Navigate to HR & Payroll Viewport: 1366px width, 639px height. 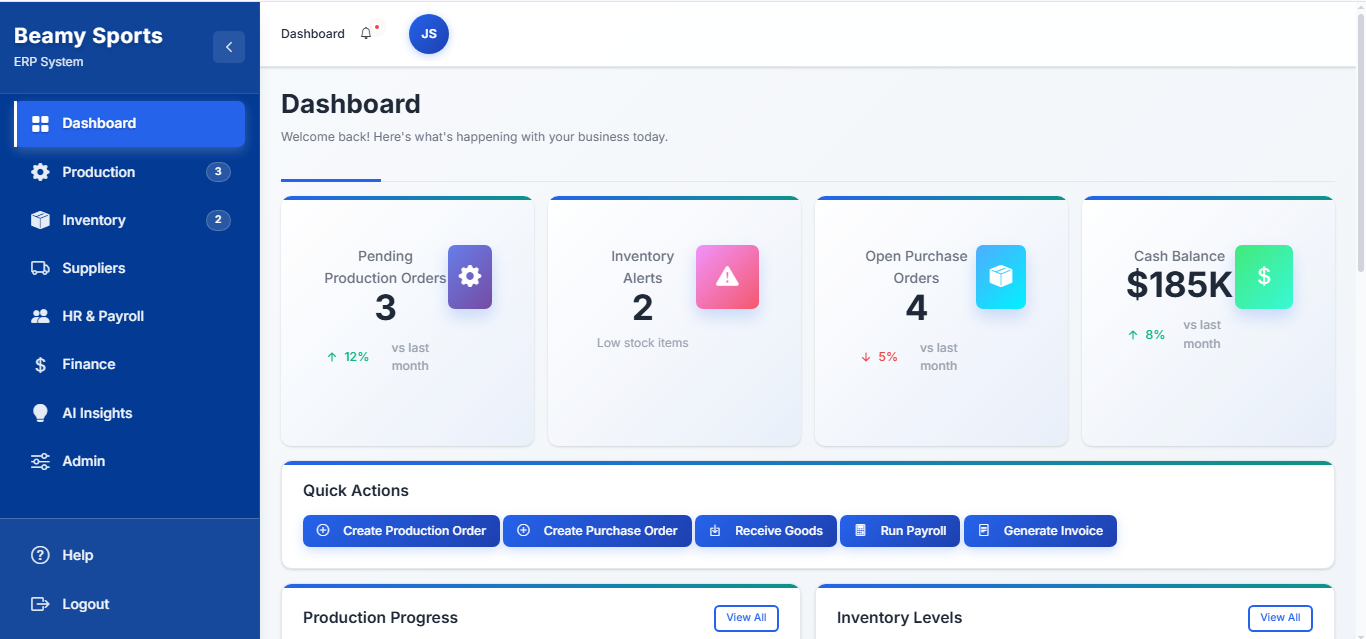[x=130, y=316]
